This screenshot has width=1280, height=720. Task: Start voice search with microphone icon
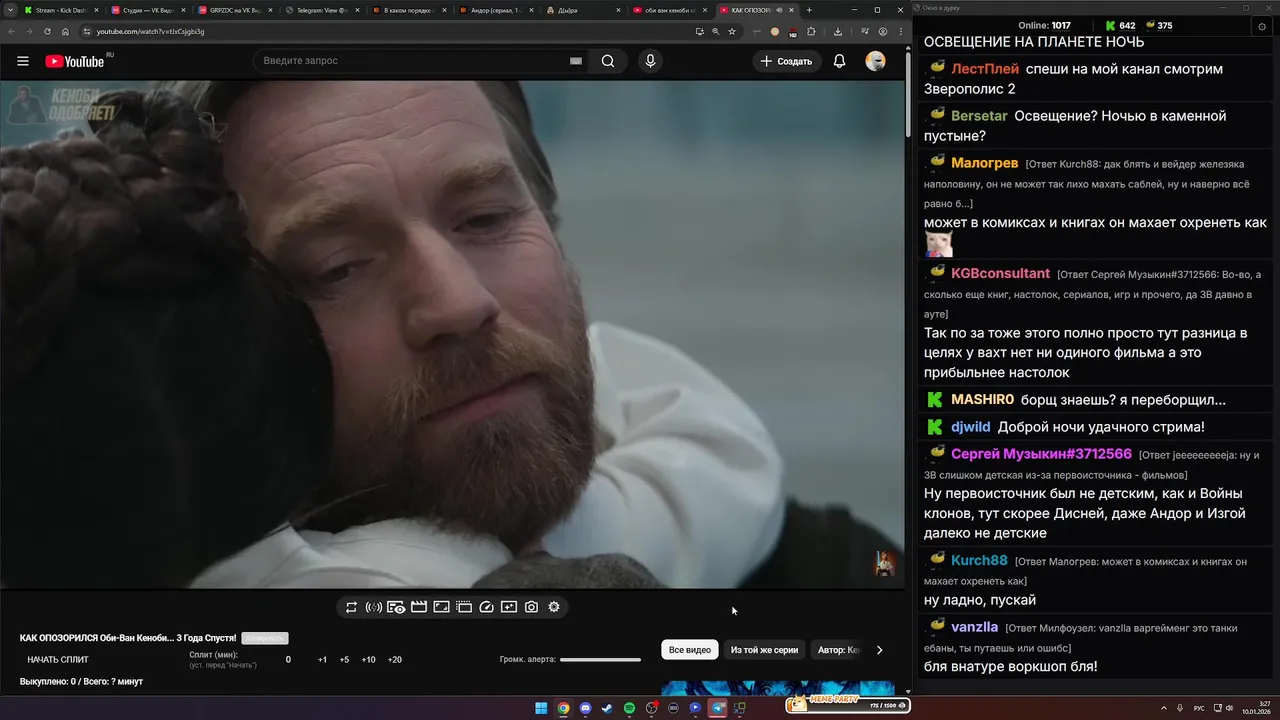coord(650,61)
